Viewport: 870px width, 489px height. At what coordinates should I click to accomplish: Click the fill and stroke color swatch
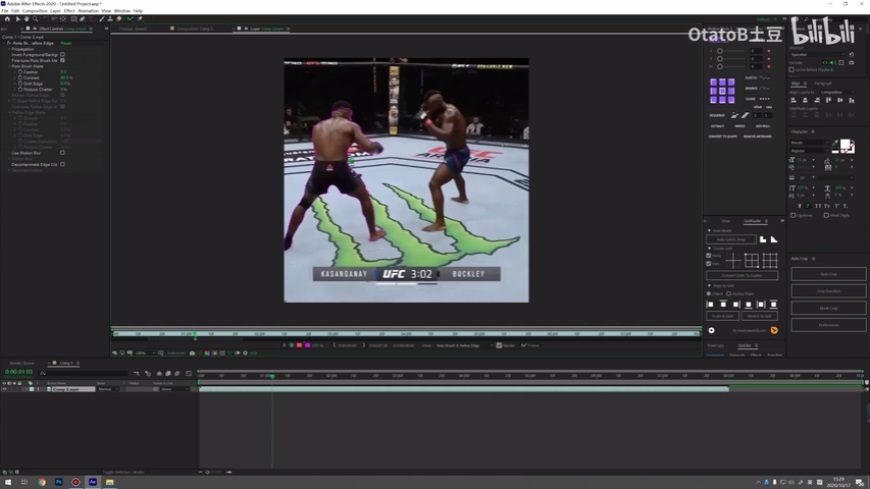[x=845, y=145]
